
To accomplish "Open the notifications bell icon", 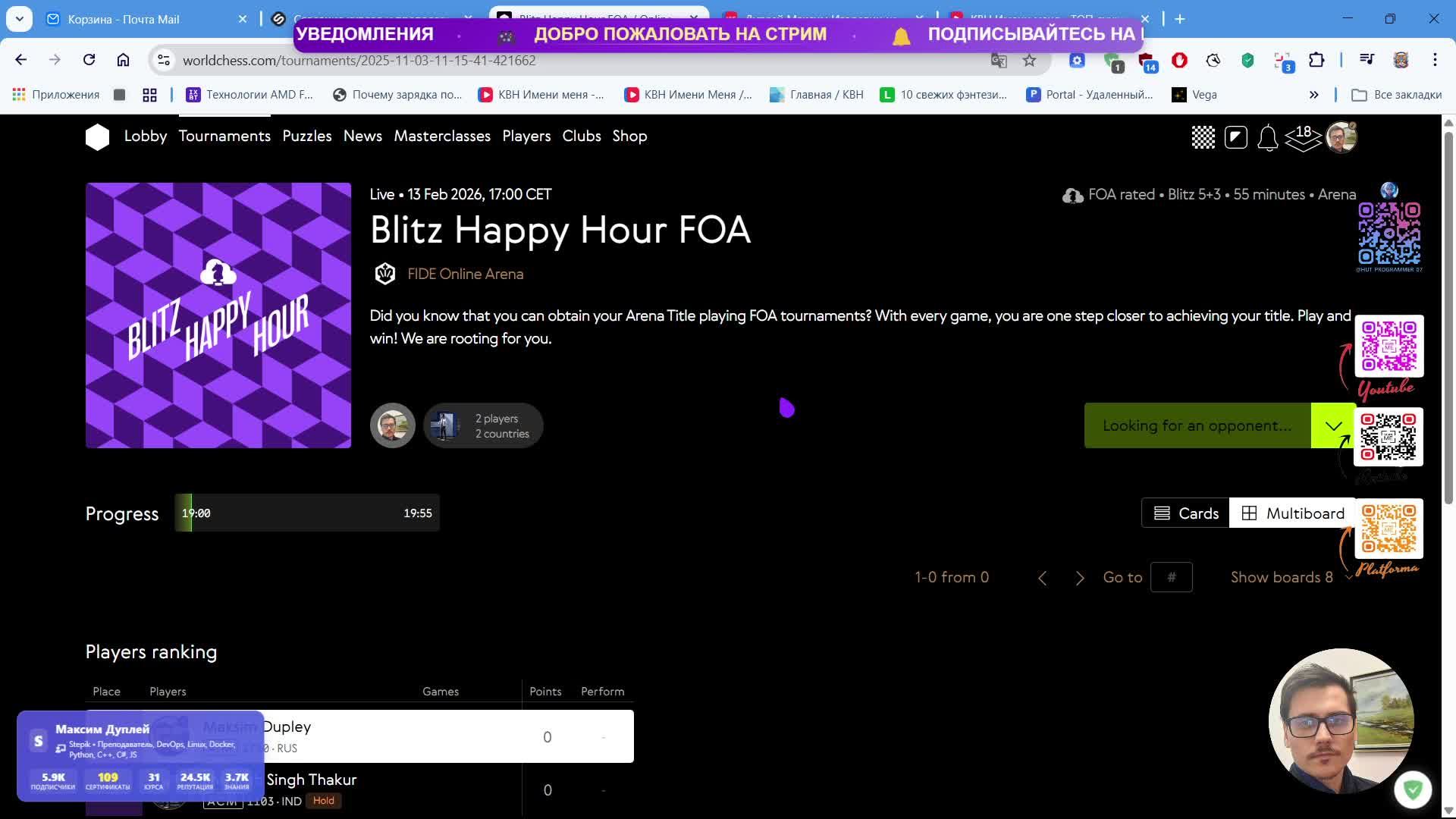I will pos(1267,138).
